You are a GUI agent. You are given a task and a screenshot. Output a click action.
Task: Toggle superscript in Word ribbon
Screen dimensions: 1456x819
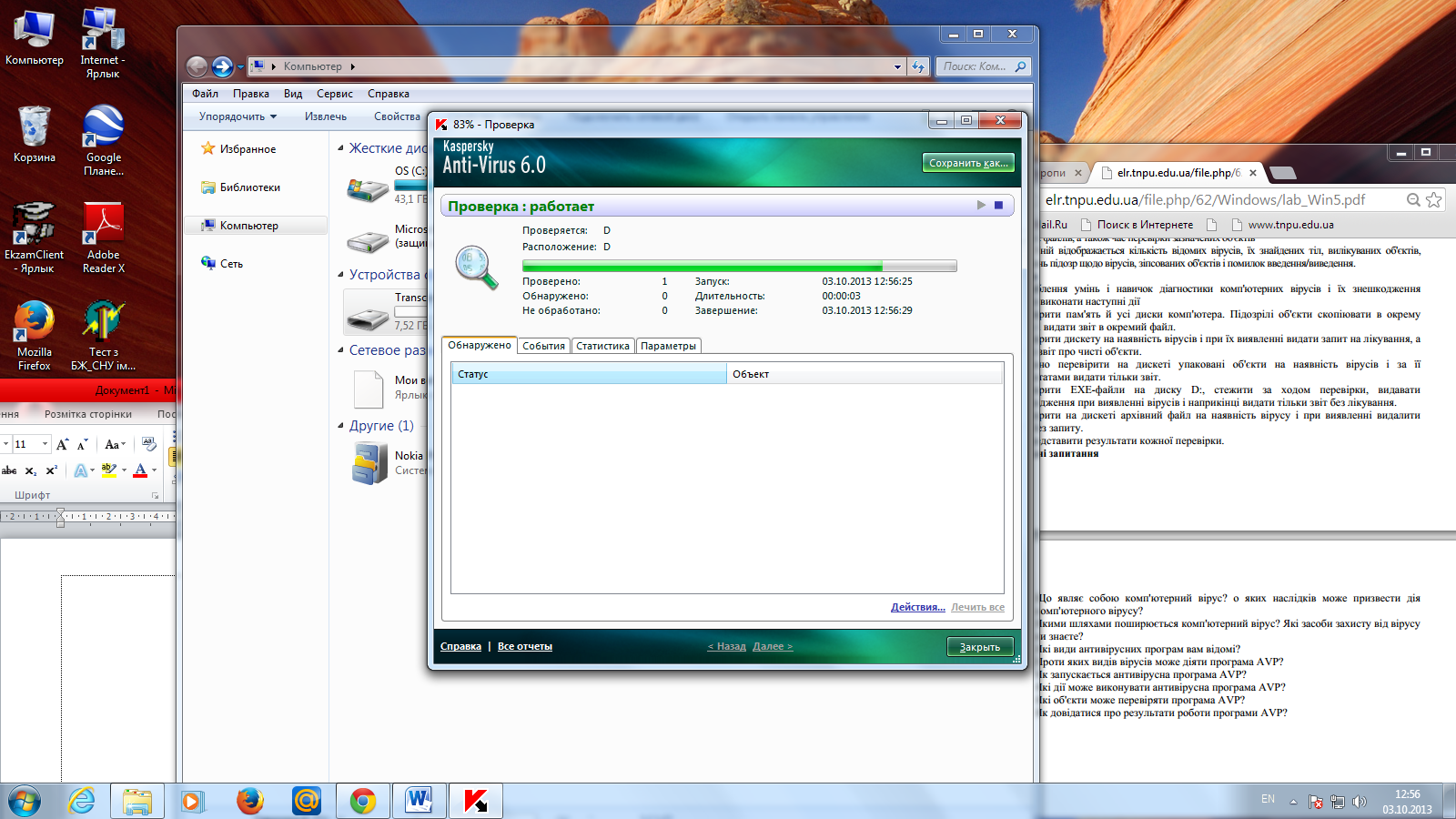pos(51,470)
